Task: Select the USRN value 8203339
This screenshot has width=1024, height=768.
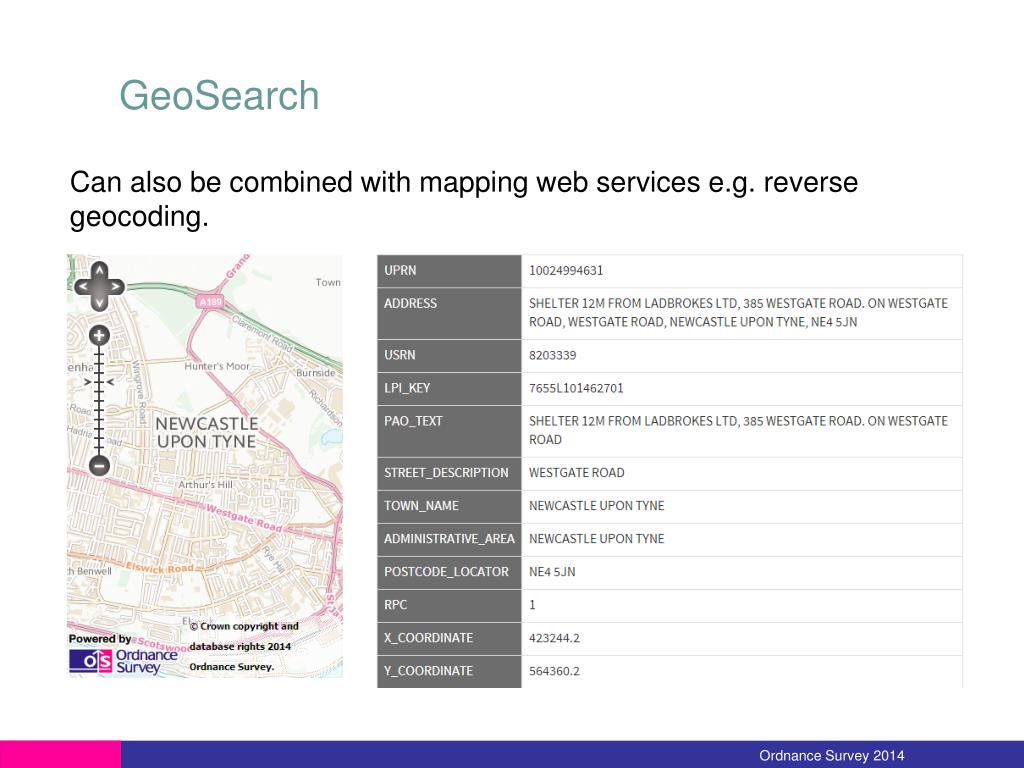Action: [x=552, y=355]
